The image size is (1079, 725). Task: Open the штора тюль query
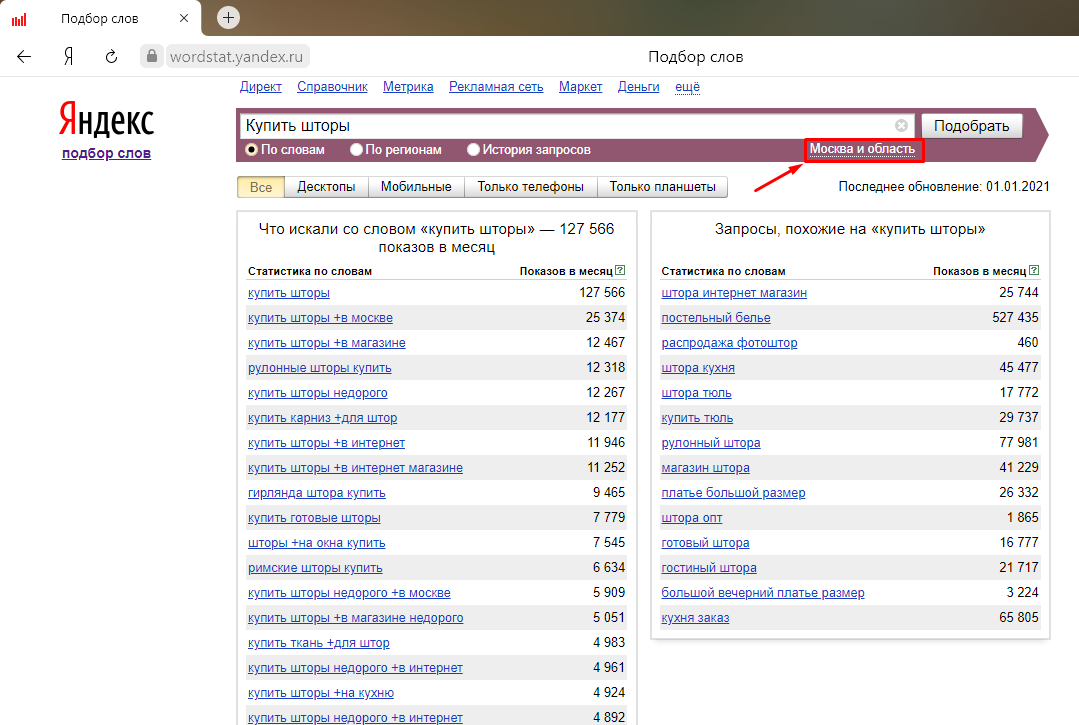click(696, 393)
